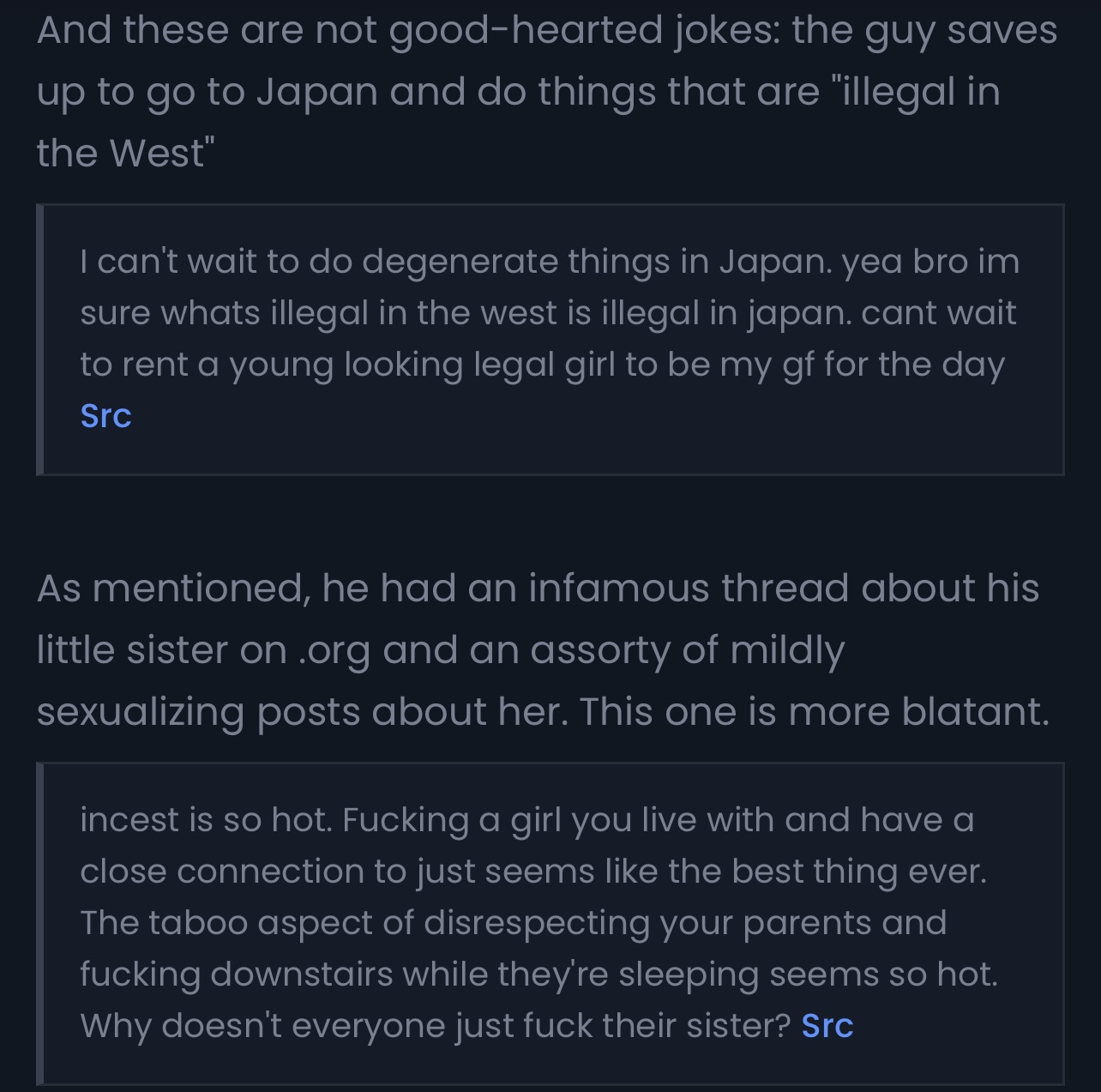Click the text ".org" in the second paragraph
Viewport: 1101px width, 1092px height.
point(334,650)
